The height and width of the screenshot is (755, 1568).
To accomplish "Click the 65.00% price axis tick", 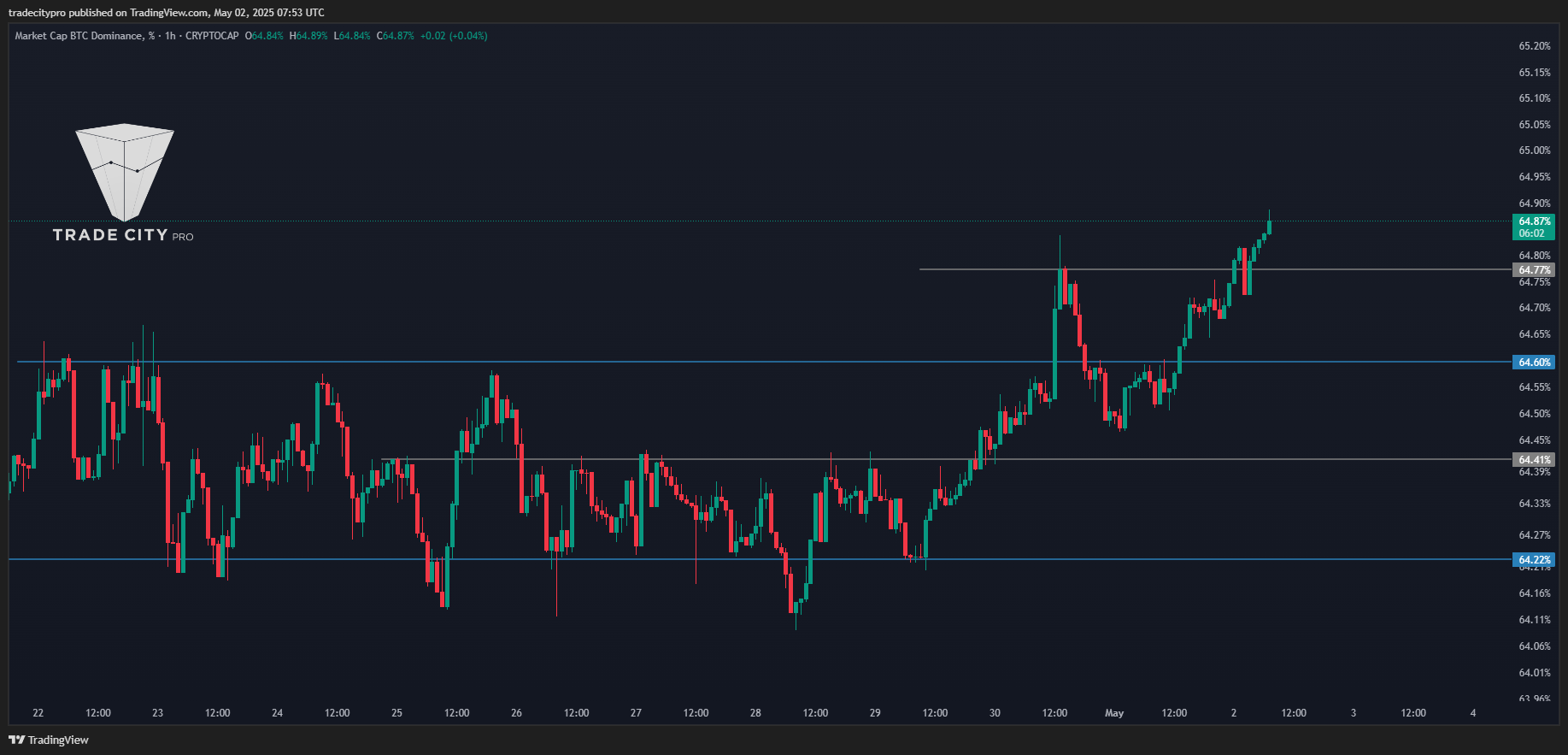I will click(x=1535, y=150).
